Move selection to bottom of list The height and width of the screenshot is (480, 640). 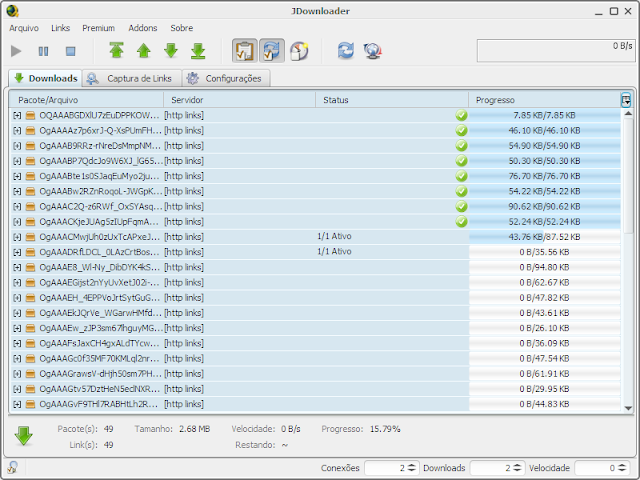pos(198,51)
